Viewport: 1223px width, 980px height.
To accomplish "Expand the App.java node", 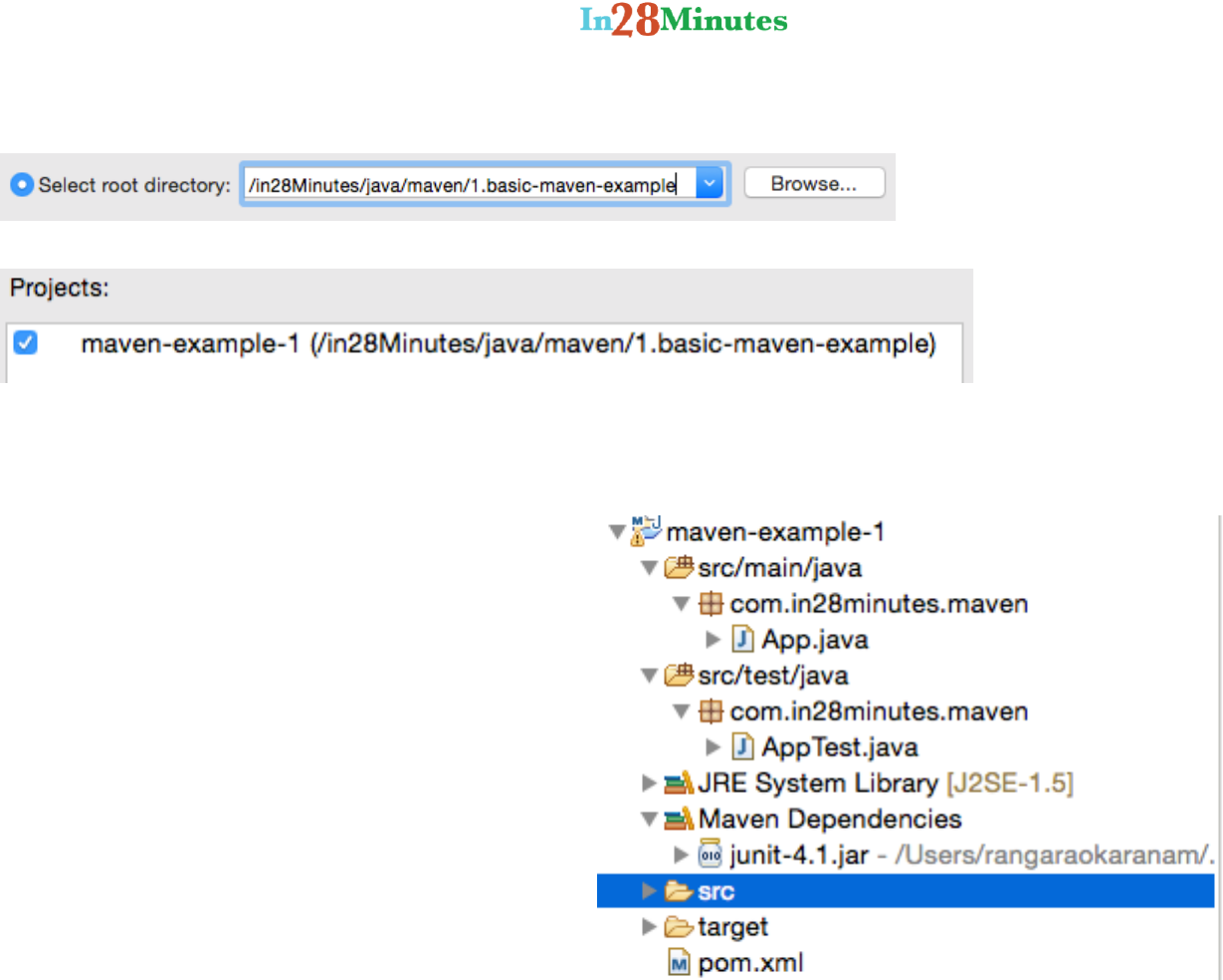I will 713,640.
